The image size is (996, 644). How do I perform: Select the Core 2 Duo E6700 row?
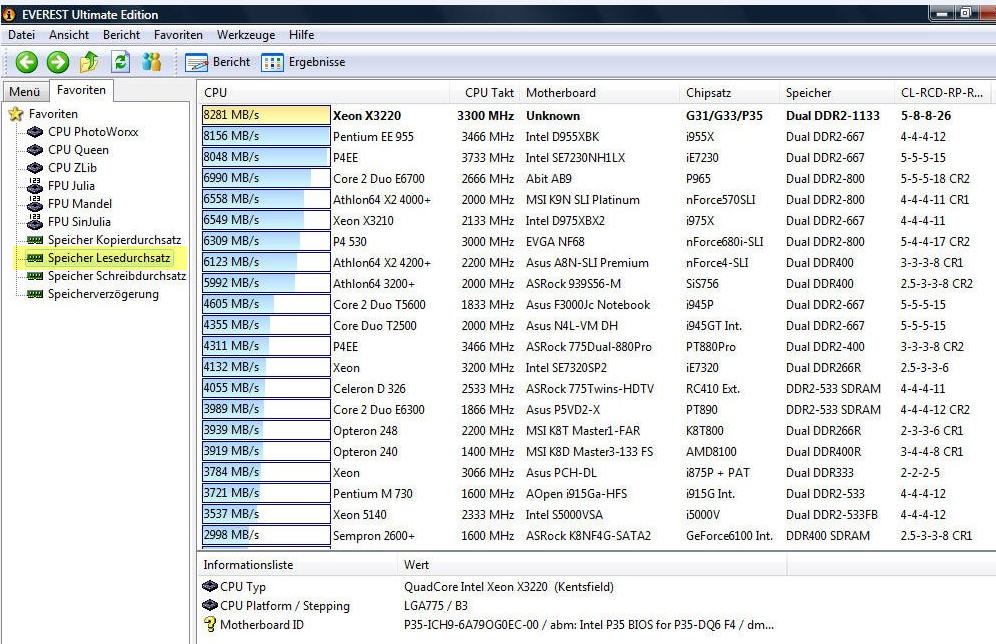(x=597, y=178)
